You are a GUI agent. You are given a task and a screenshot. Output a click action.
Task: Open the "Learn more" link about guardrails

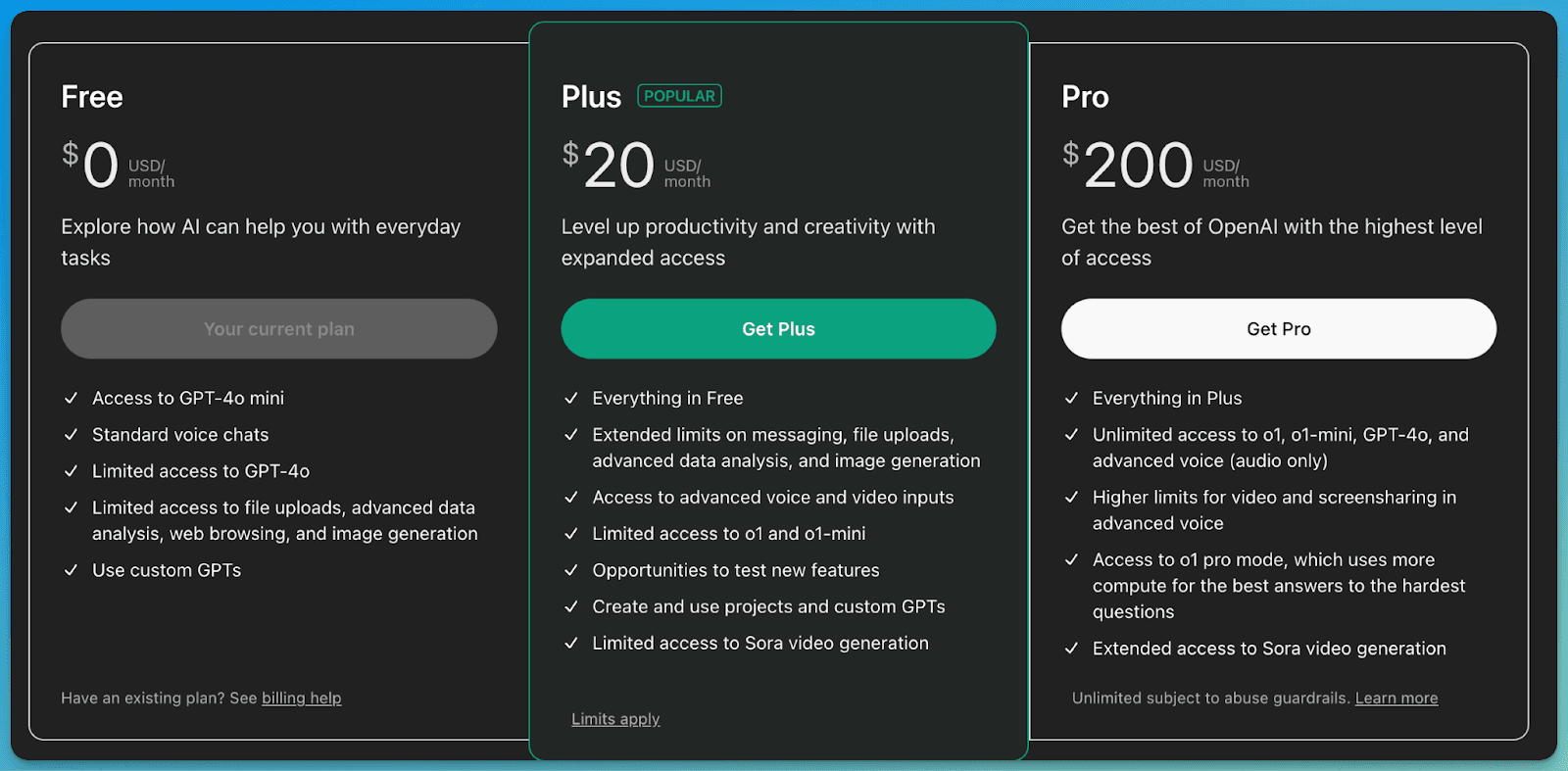coord(1396,698)
